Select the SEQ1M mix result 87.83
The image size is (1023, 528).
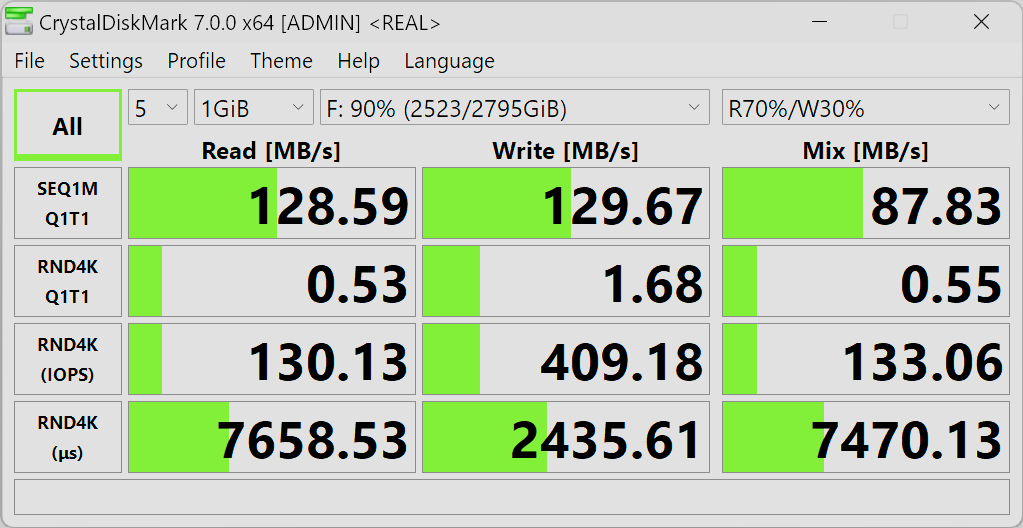pos(865,203)
